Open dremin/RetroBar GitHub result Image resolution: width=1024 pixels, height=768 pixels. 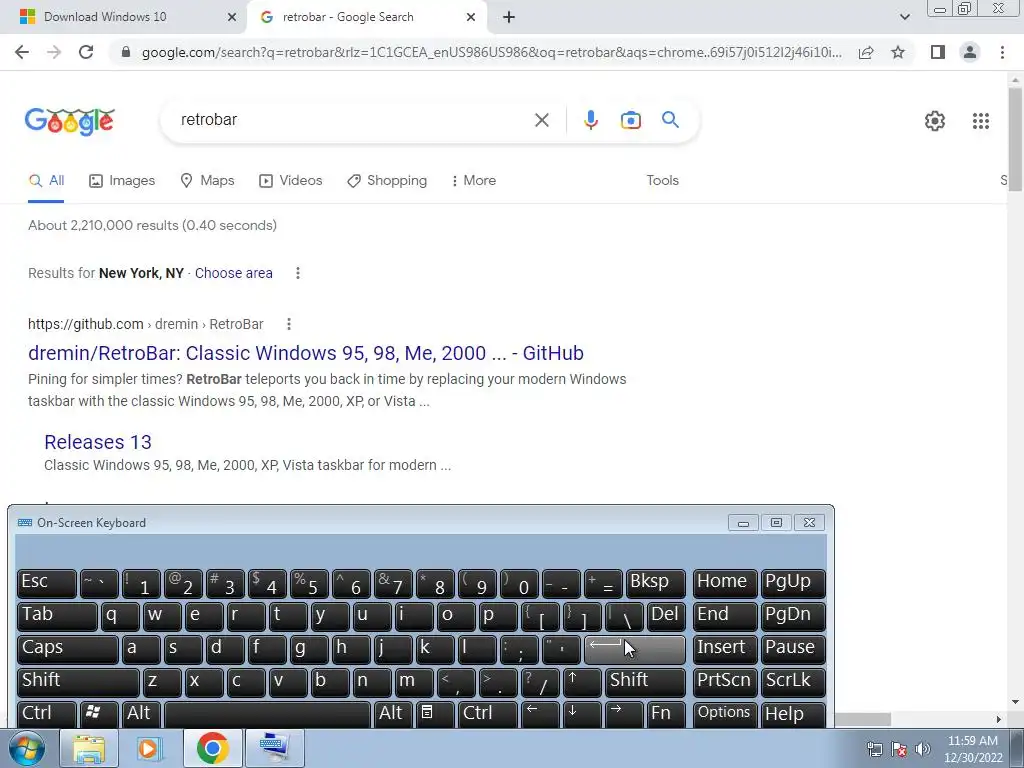tap(306, 353)
